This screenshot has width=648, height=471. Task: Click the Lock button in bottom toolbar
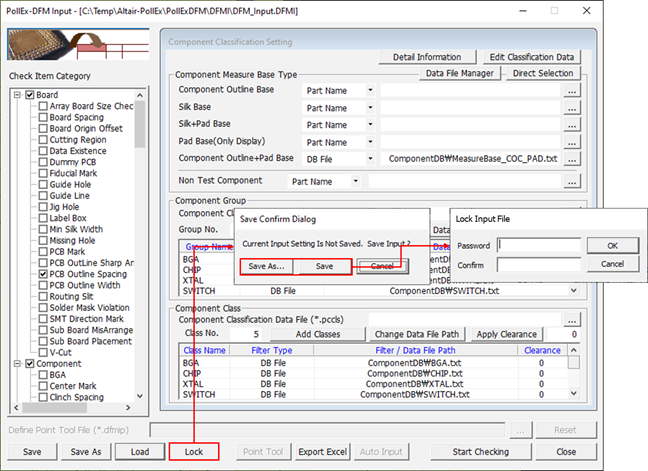[194, 452]
